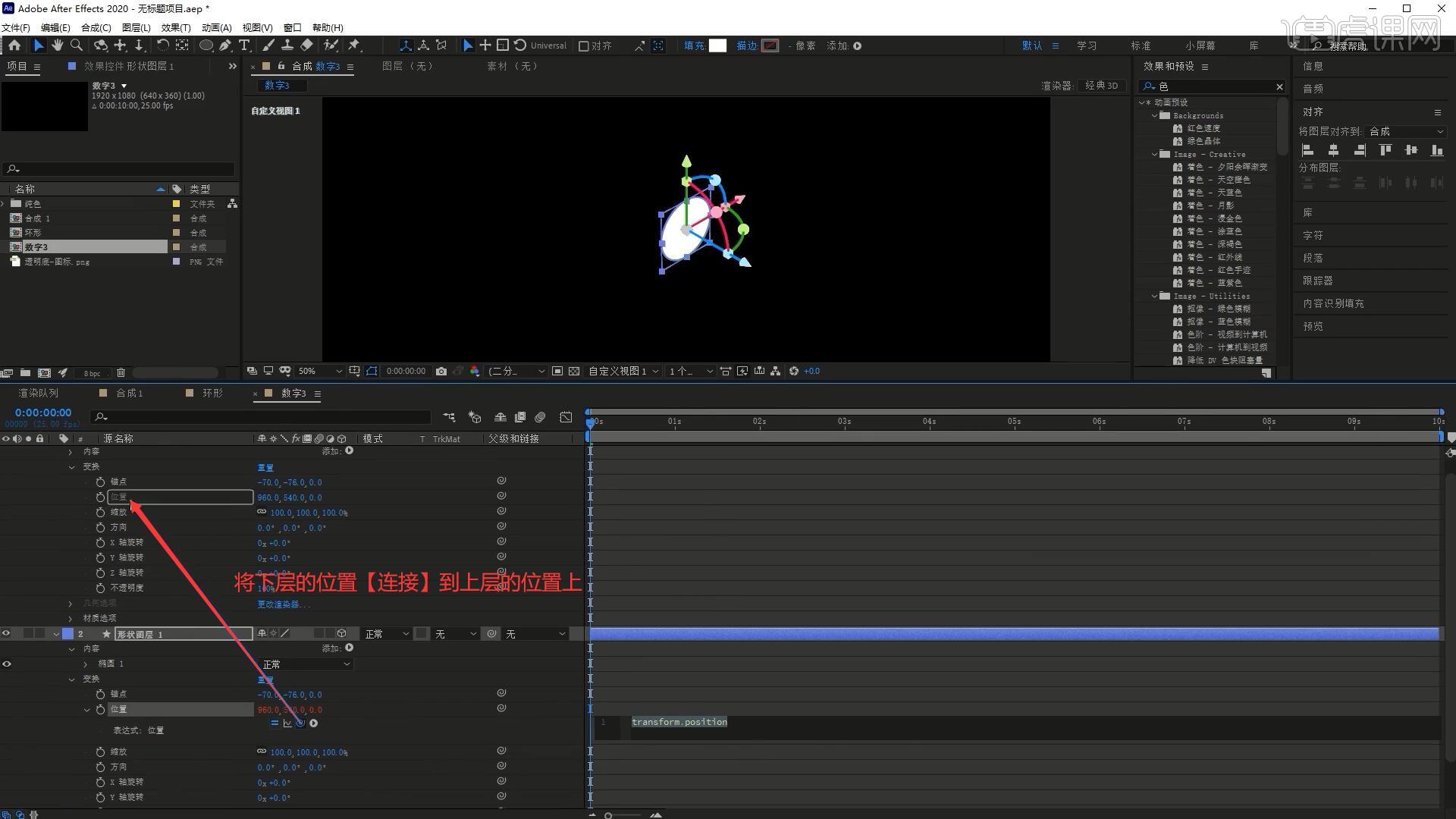The image size is (1456, 819).
Task: Switch to the 合成1 timeline tab
Action: coord(130,394)
